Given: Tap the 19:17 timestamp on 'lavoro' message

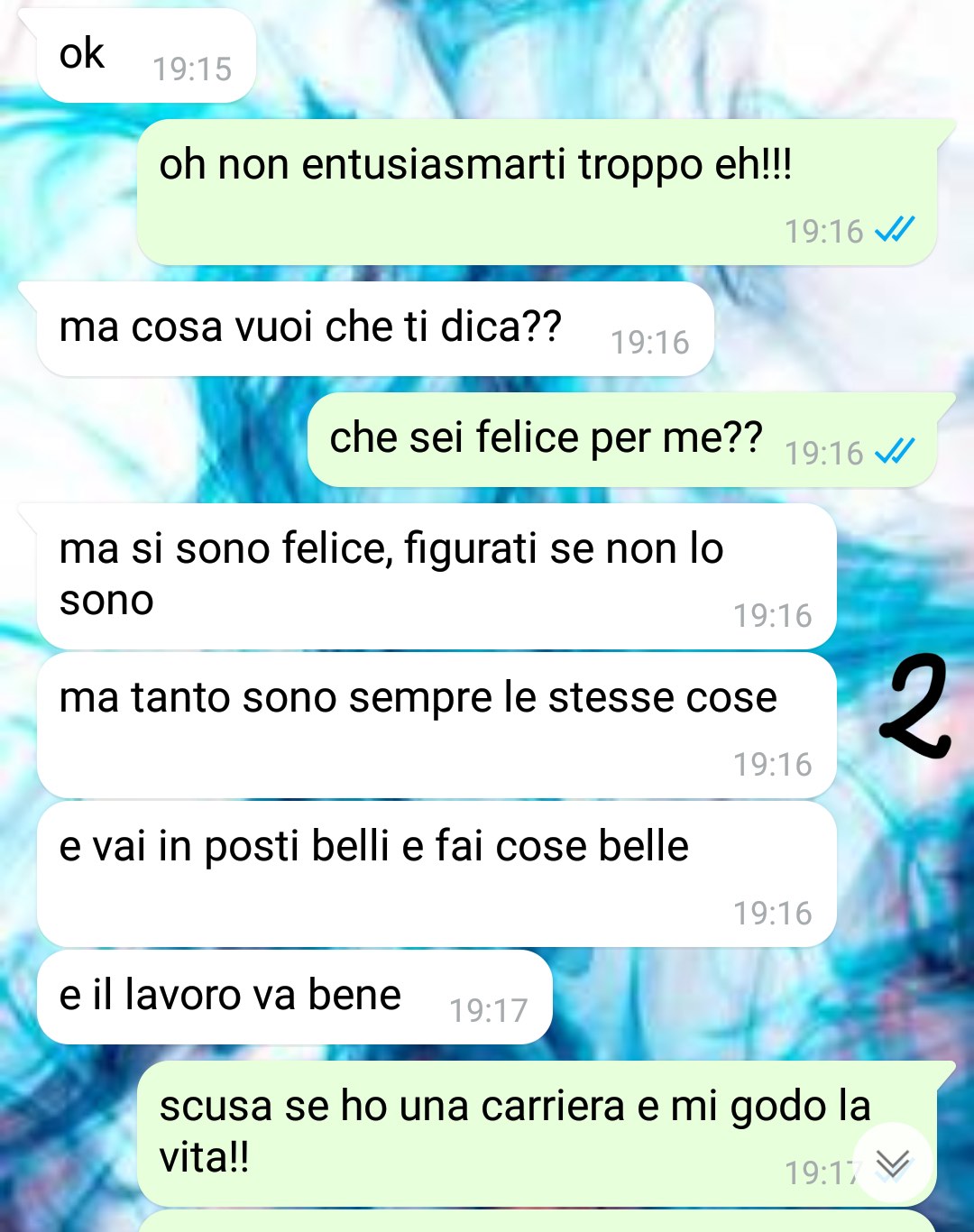Looking at the screenshot, I should 489,1011.
